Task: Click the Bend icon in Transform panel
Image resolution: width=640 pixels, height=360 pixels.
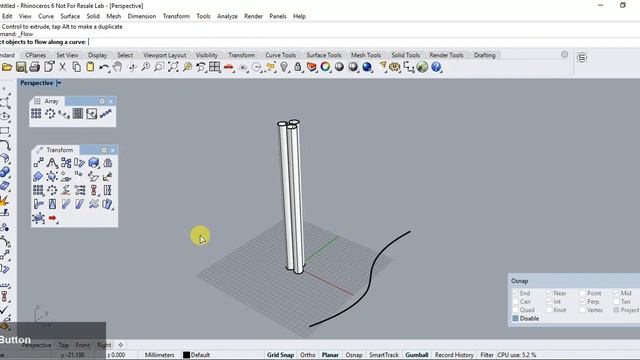Action: click(38, 204)
